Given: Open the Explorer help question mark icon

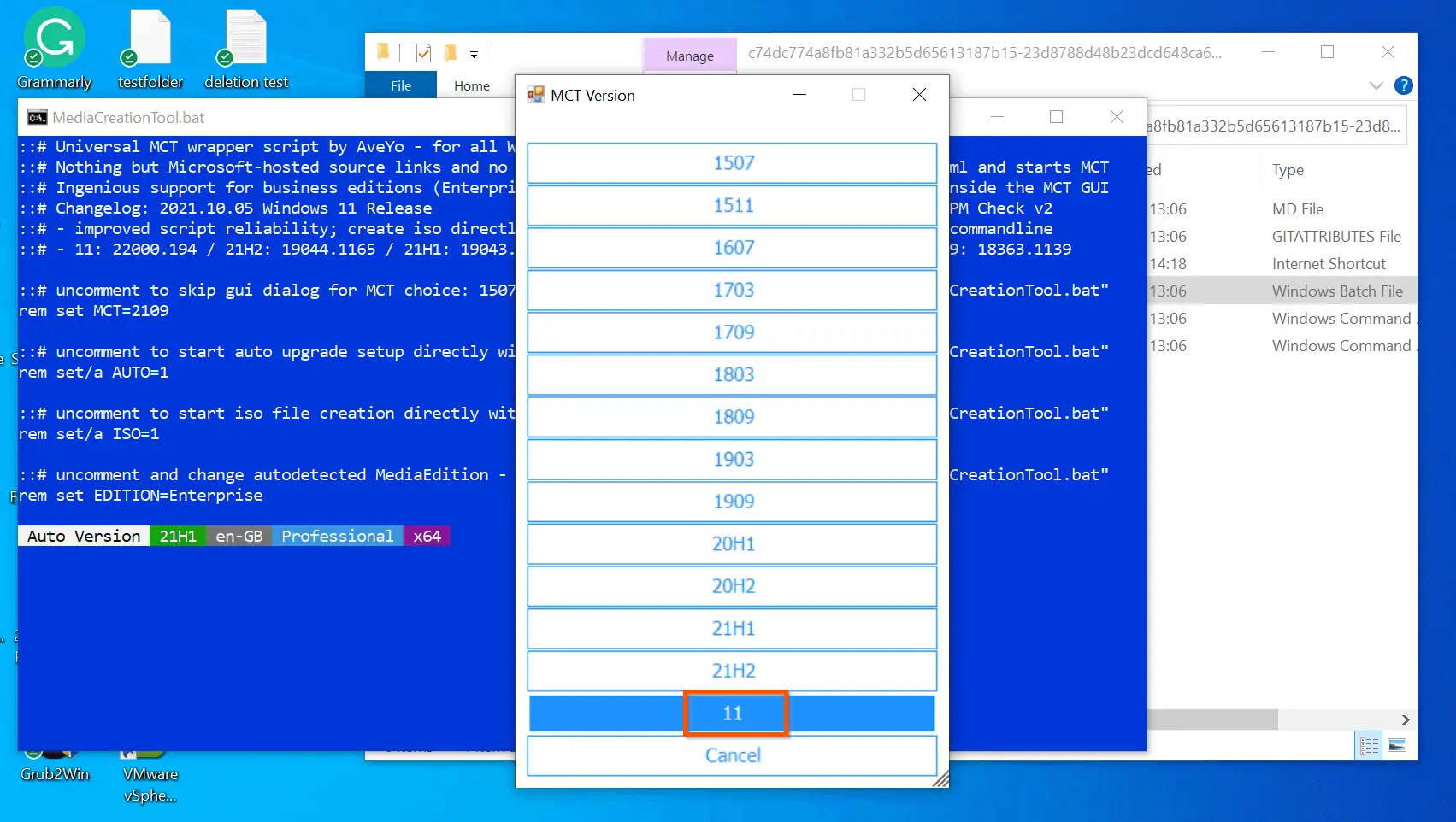Looking at the screenshot, I should 1403,85.
